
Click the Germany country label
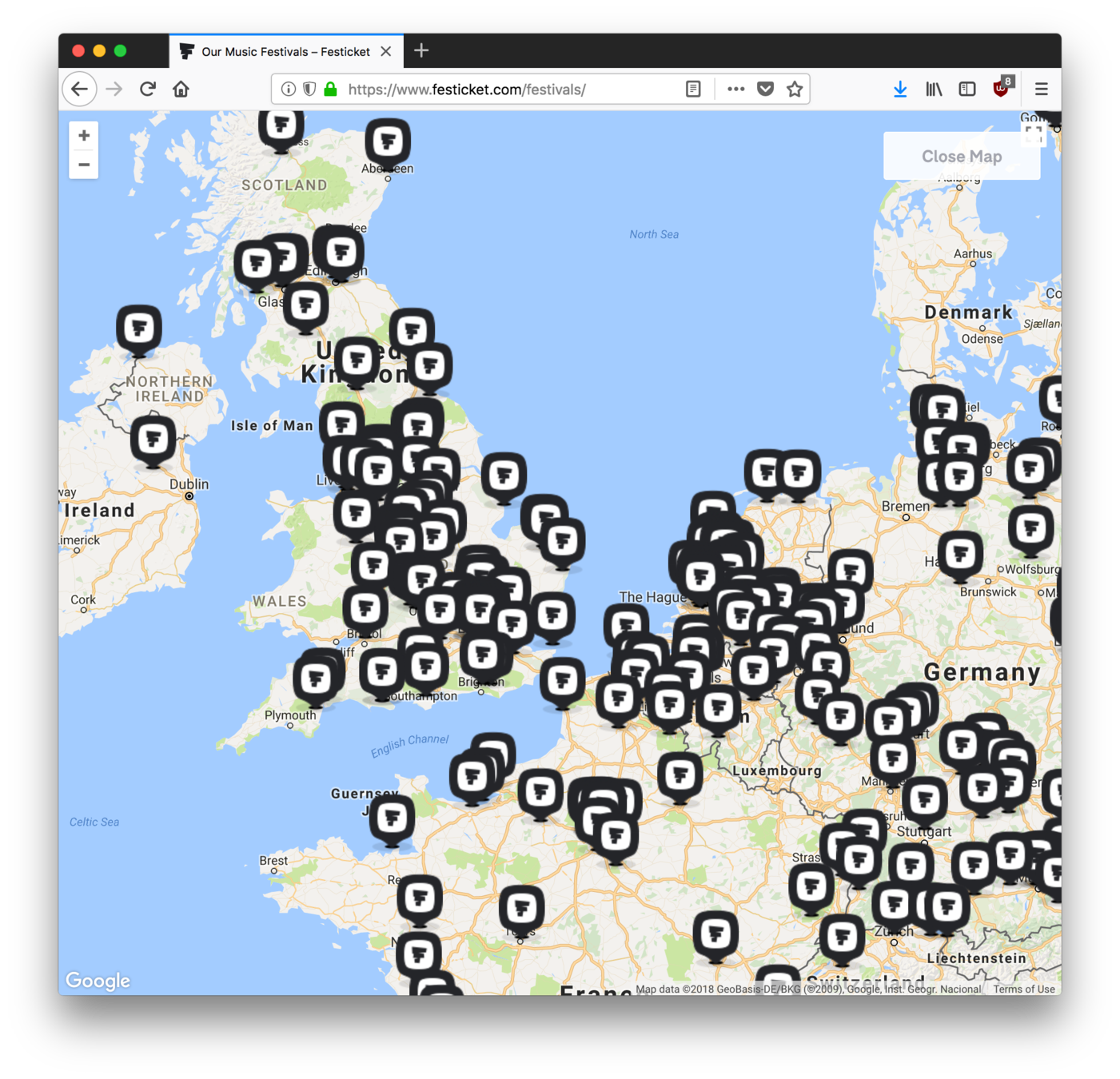(982, 672)
